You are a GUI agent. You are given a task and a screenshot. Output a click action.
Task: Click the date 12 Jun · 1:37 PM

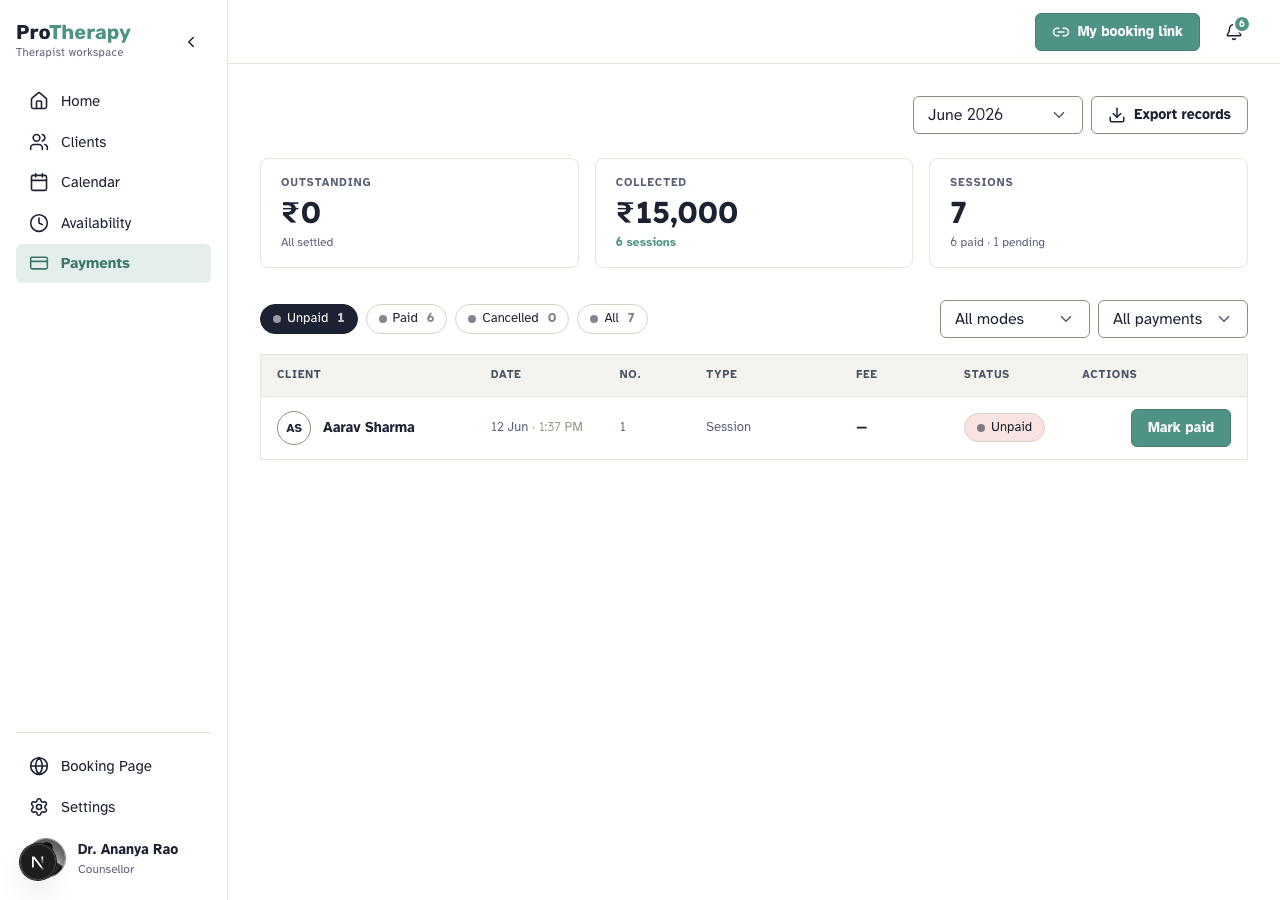click(x=537, y=427)
